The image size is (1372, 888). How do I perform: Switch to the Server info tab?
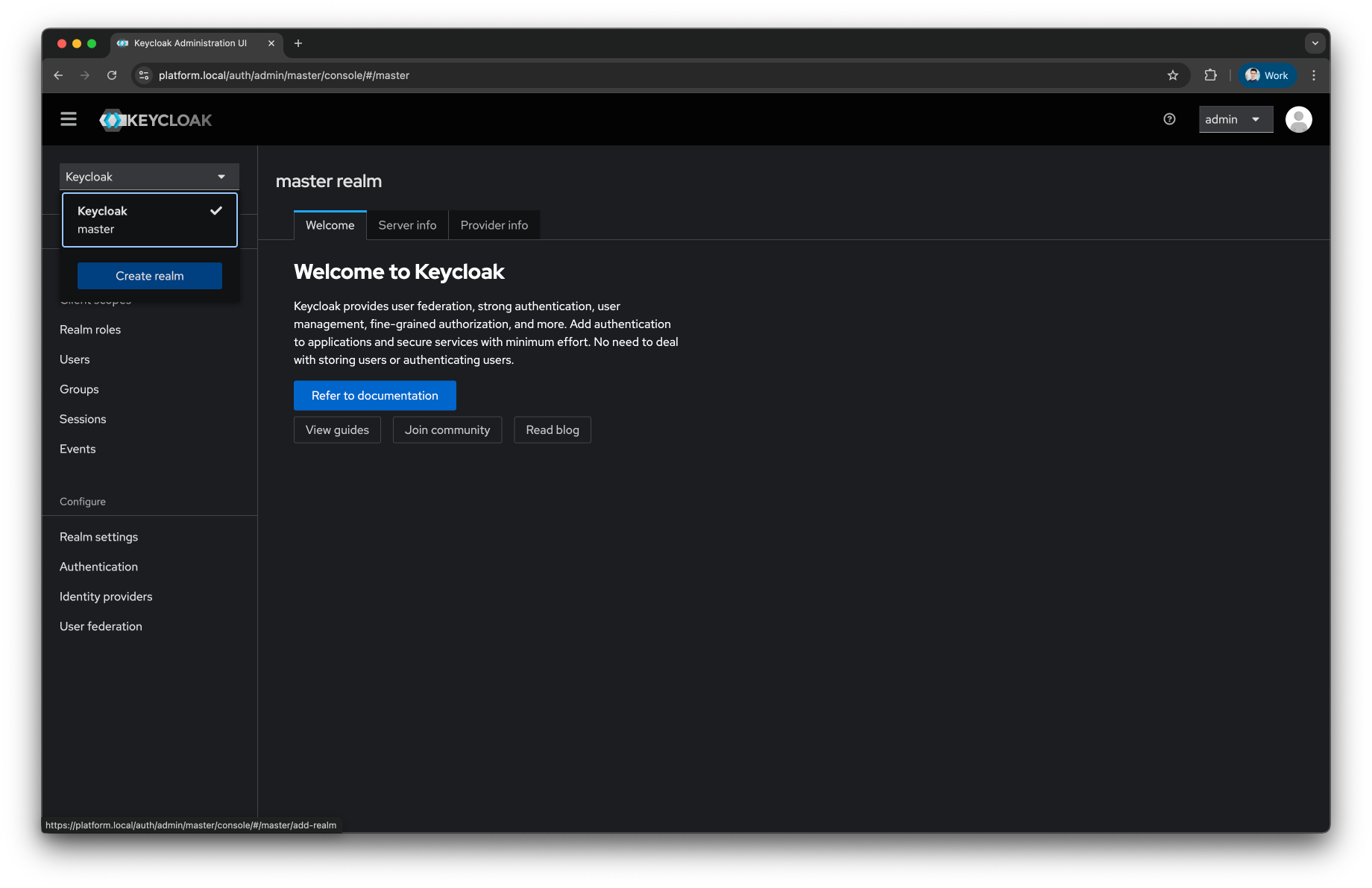point(406,224)
